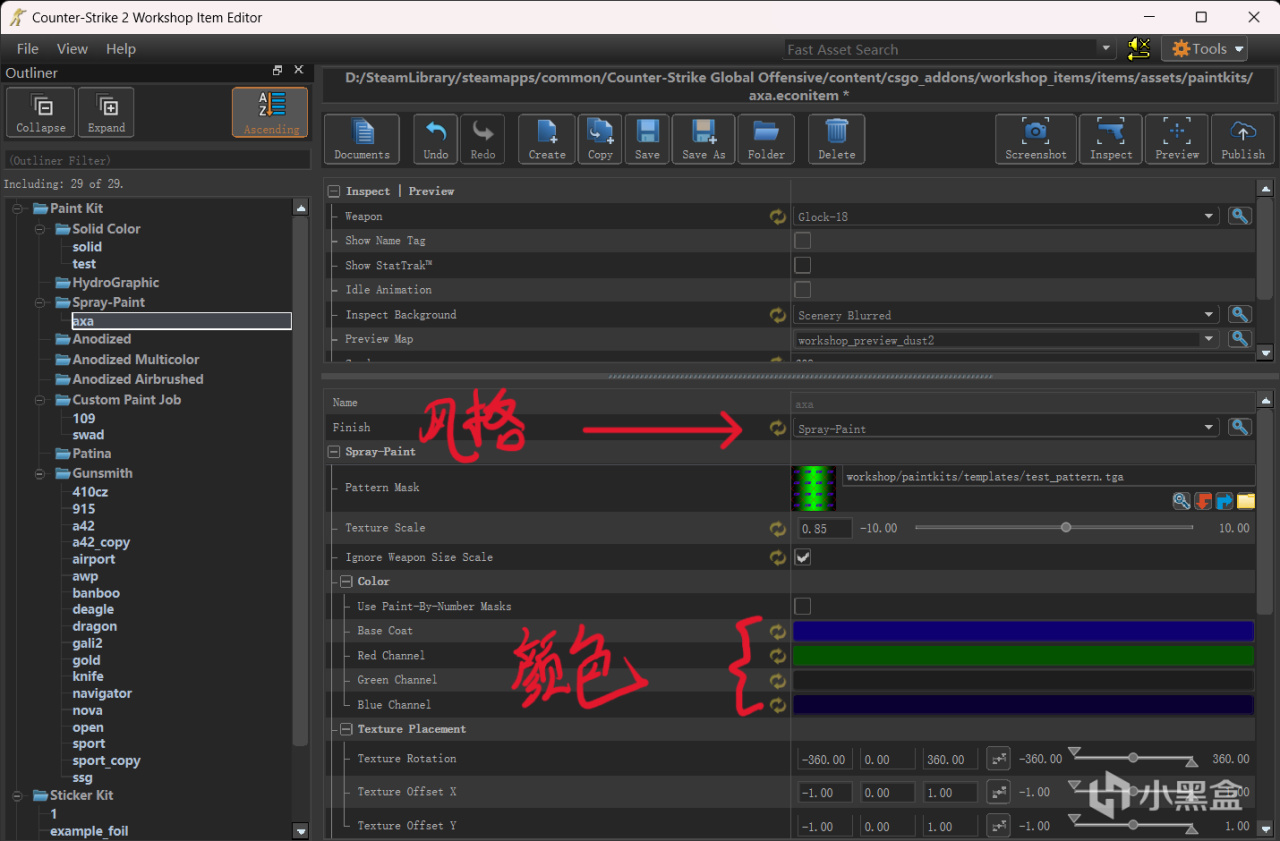
Task: Save the econitem with Save button
Action: point(647,139)
